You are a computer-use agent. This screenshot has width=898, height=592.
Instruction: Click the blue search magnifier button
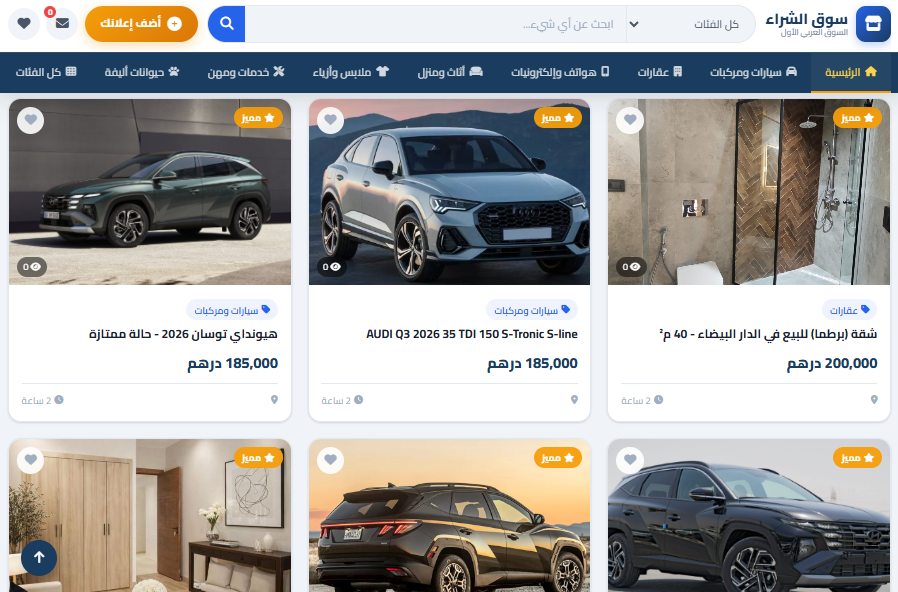pos(227,24)
